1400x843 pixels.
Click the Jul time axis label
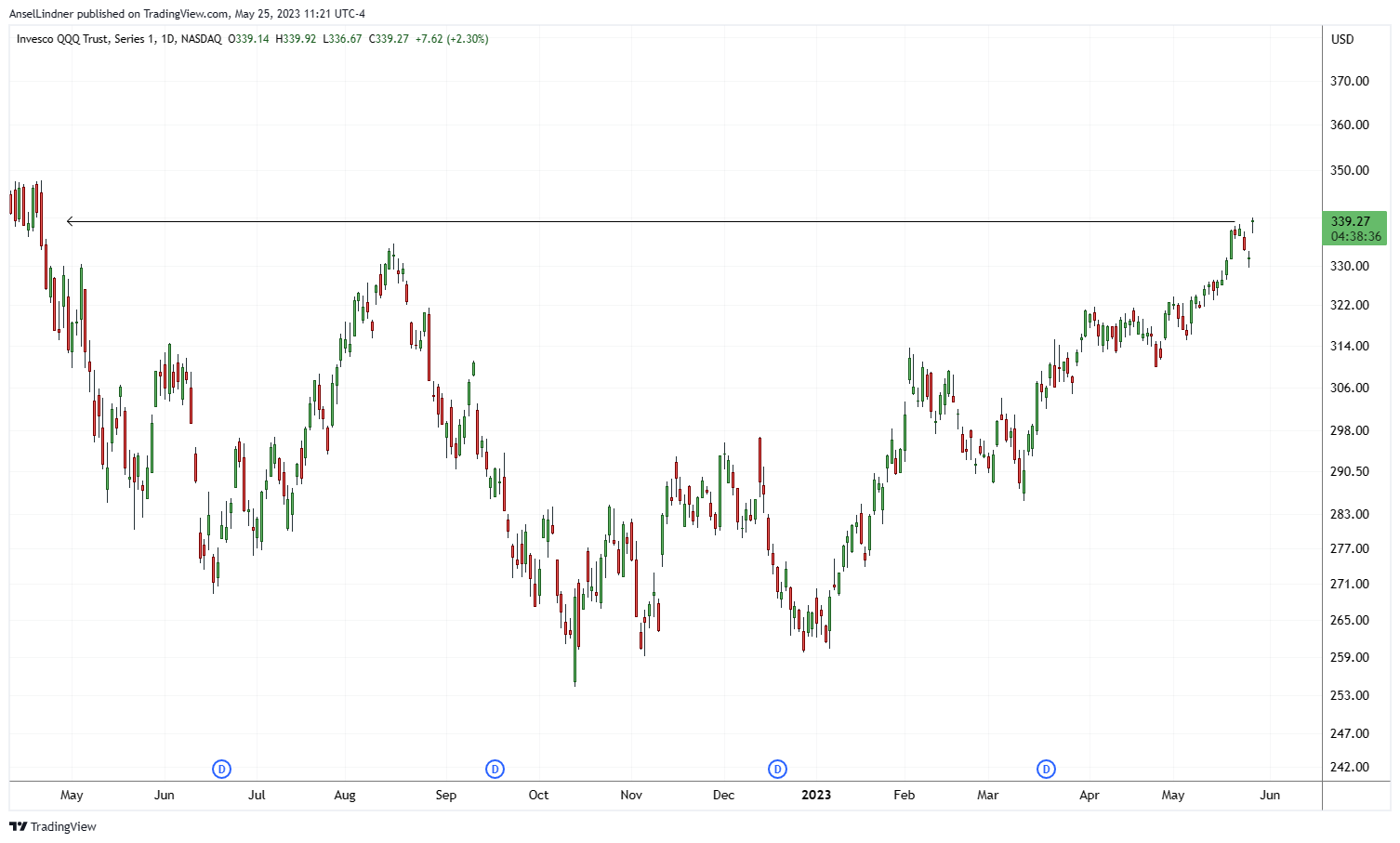(x=257, y=795)
